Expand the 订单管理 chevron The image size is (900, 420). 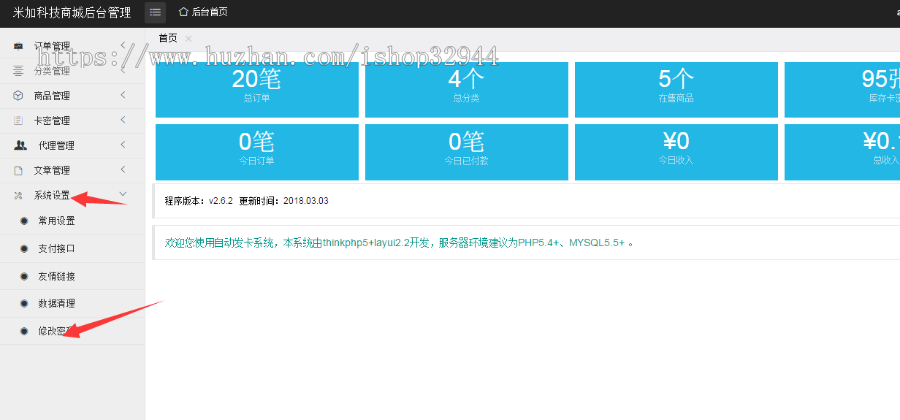click(x=123, y=45)
